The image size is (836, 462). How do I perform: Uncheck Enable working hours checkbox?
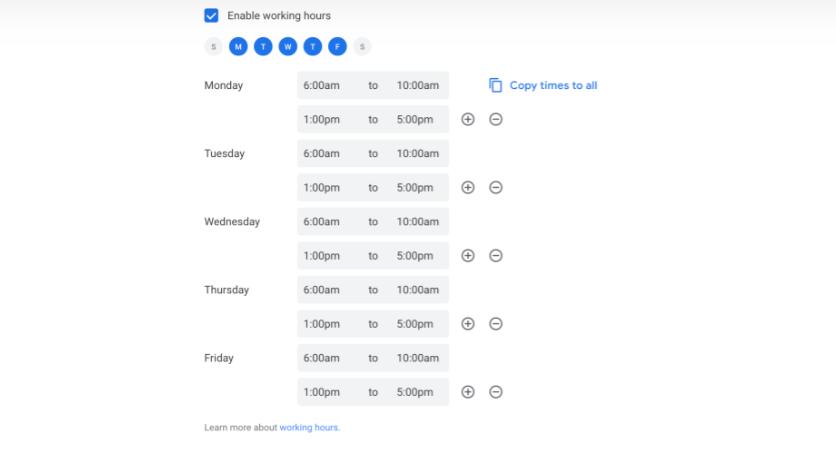(211, 16)
